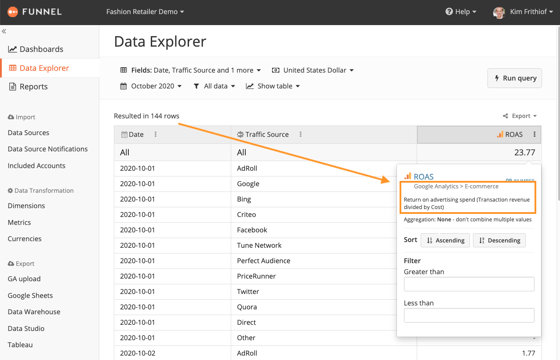560x360 pixels.
Task: Expand the Show table dropdown
Action: (273, 86)
